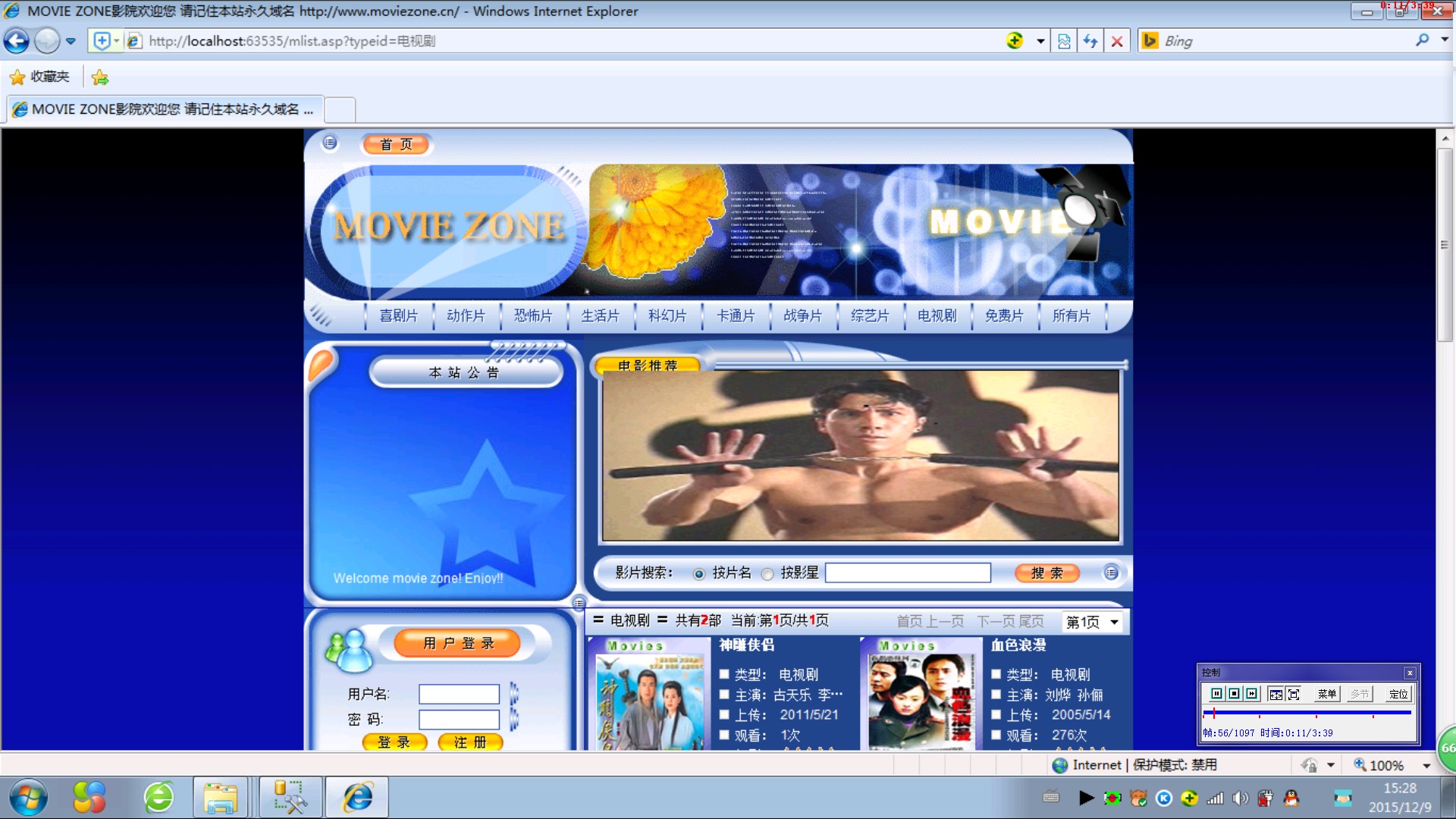The width and height of the screenshot is (1456, 819).
Task: Click the green 360 plus icon in address bar
Action: pyautogui.click(x=1015, y=40)
